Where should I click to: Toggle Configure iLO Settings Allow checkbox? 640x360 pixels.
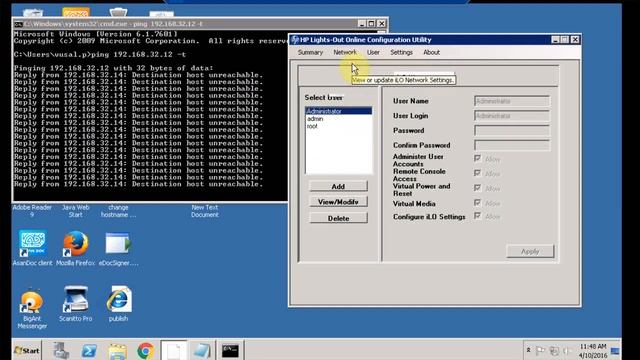(477, 216)
